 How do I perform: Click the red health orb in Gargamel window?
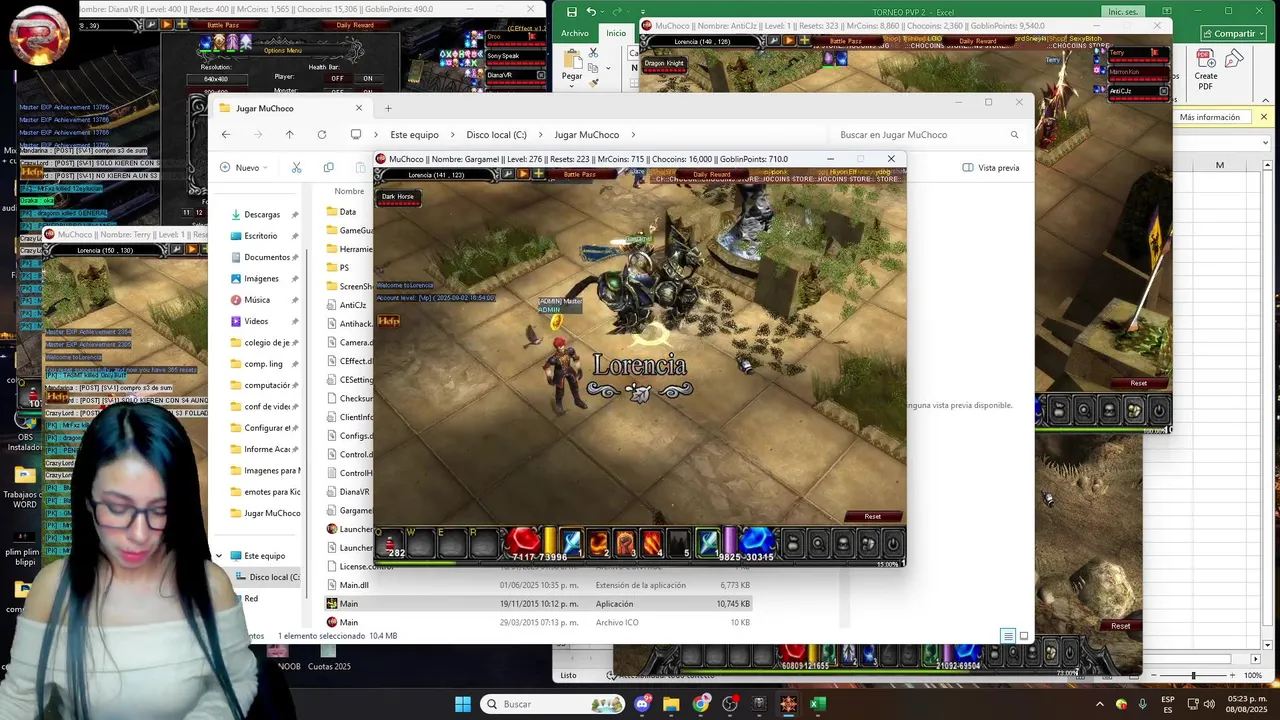pyautogui.click(x=522, y=542)
